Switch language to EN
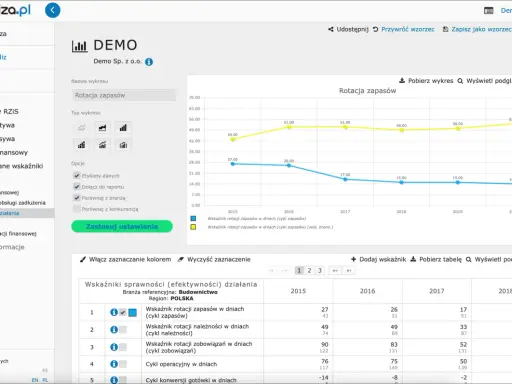Screen dimensions: 512x384 tap(35, 380)
